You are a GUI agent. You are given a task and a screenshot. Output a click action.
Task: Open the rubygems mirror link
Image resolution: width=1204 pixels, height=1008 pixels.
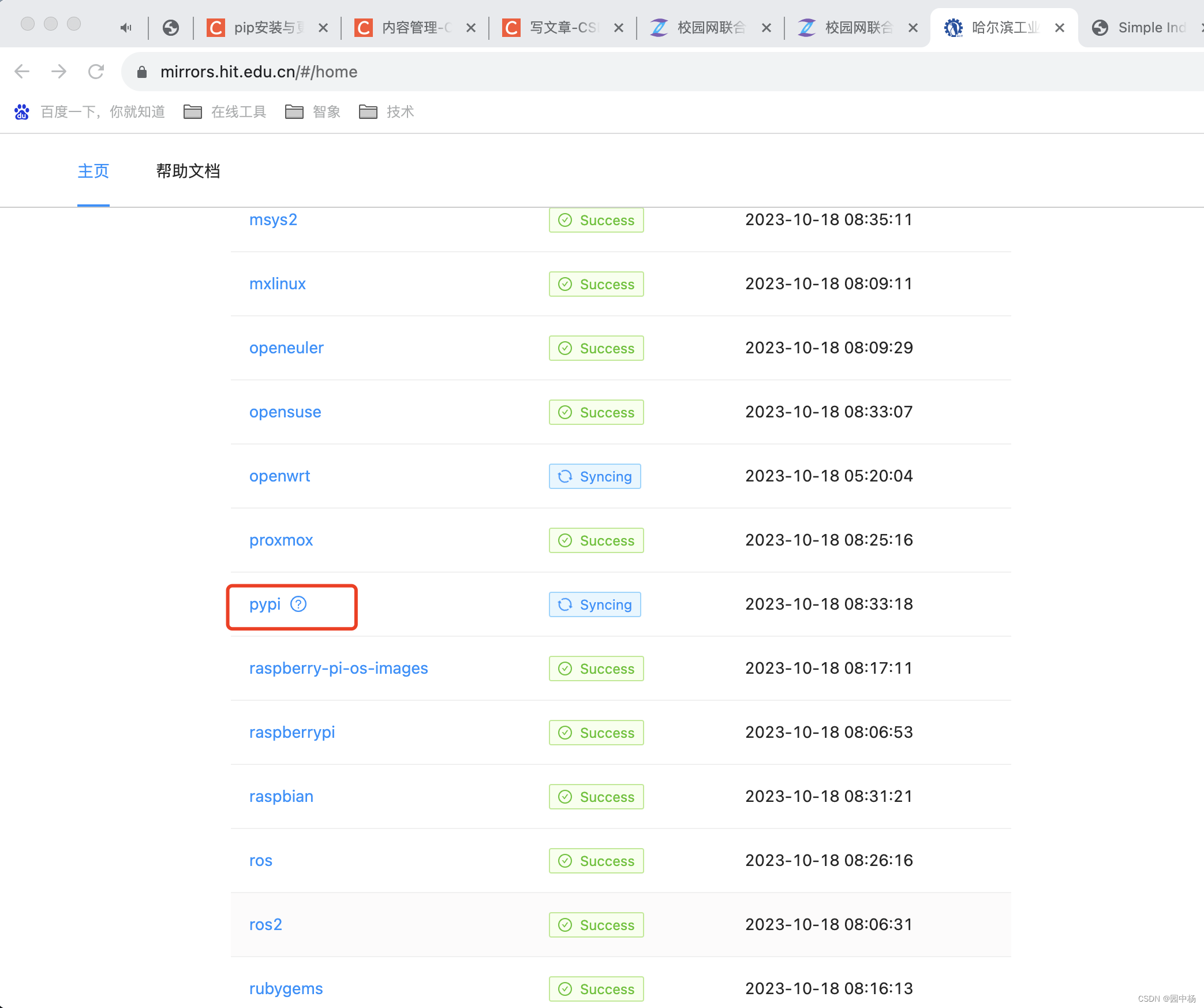pyautogui.click(x=286, y=989)
